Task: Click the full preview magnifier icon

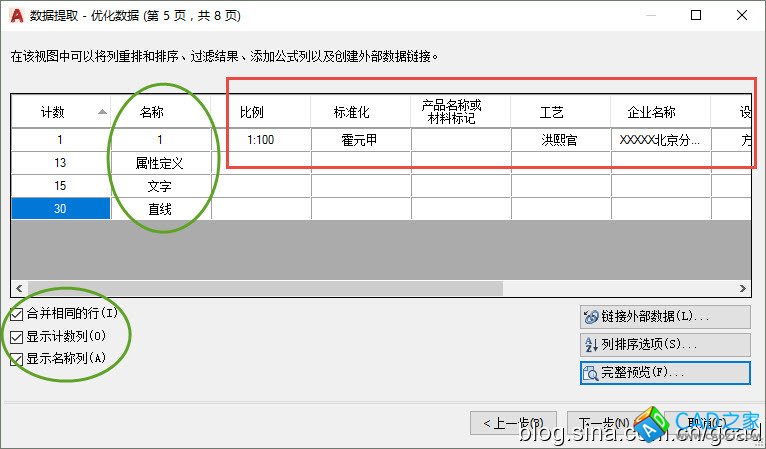Action: (x=590, y=373)
